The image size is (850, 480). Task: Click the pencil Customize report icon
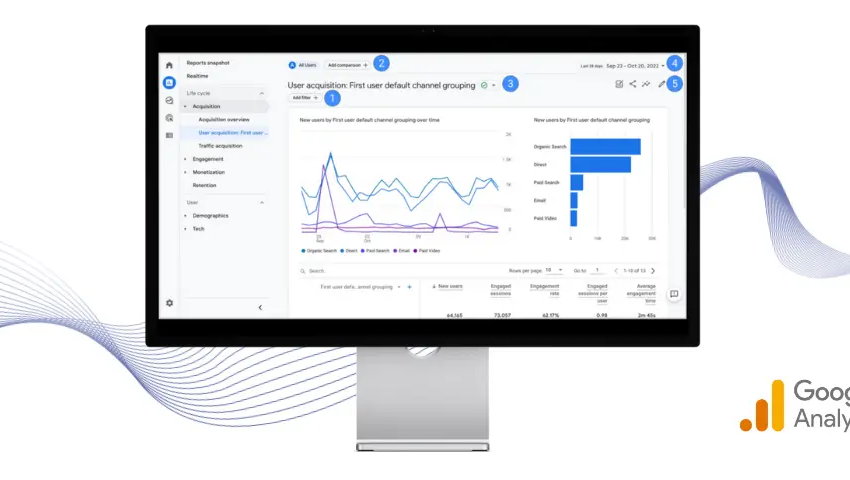(660, 84)
